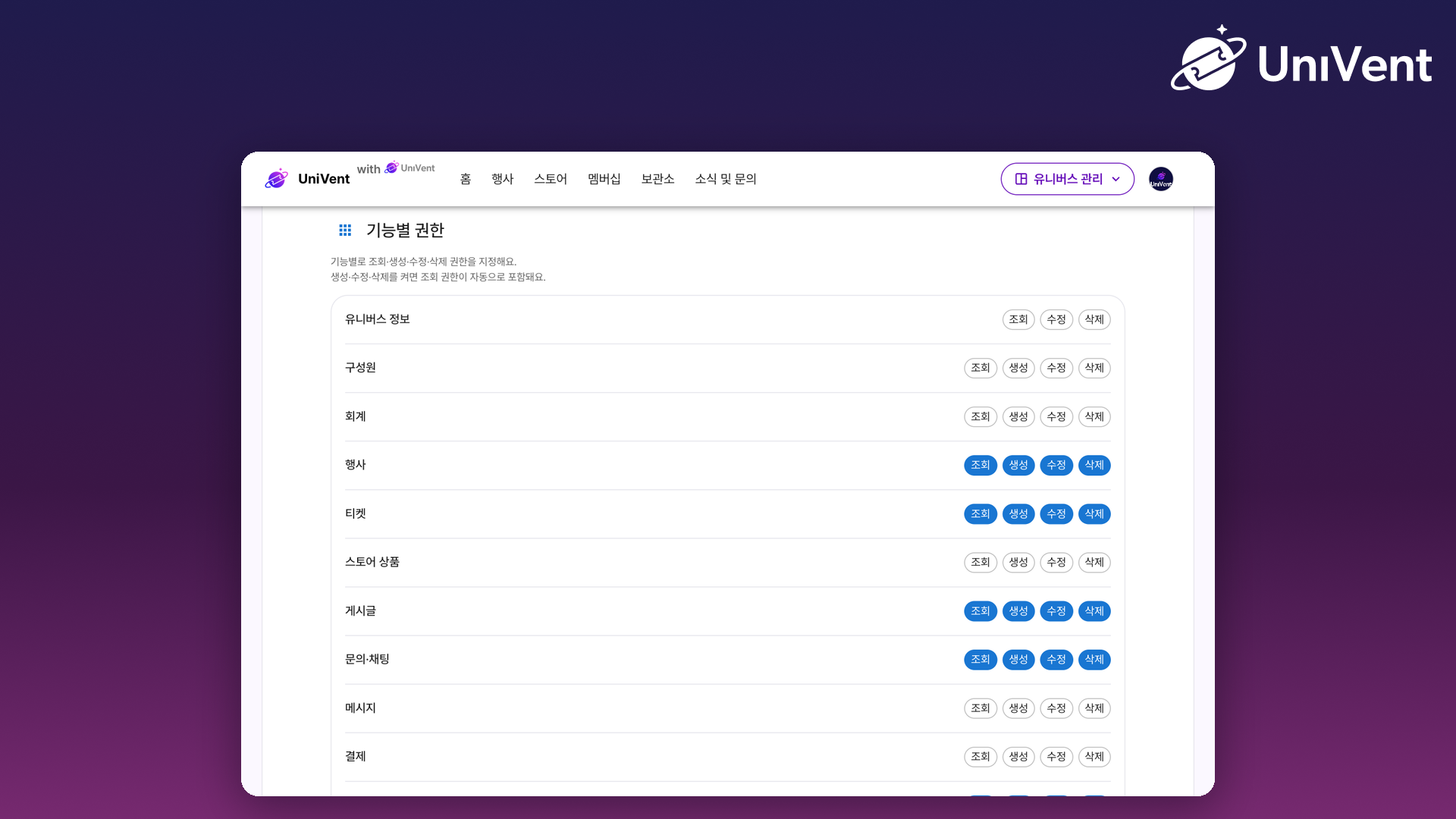Disable 수정 permission for 게시글
Image resolution: width=1456 pixels, height=819 pixels.
coord(1056,610)
